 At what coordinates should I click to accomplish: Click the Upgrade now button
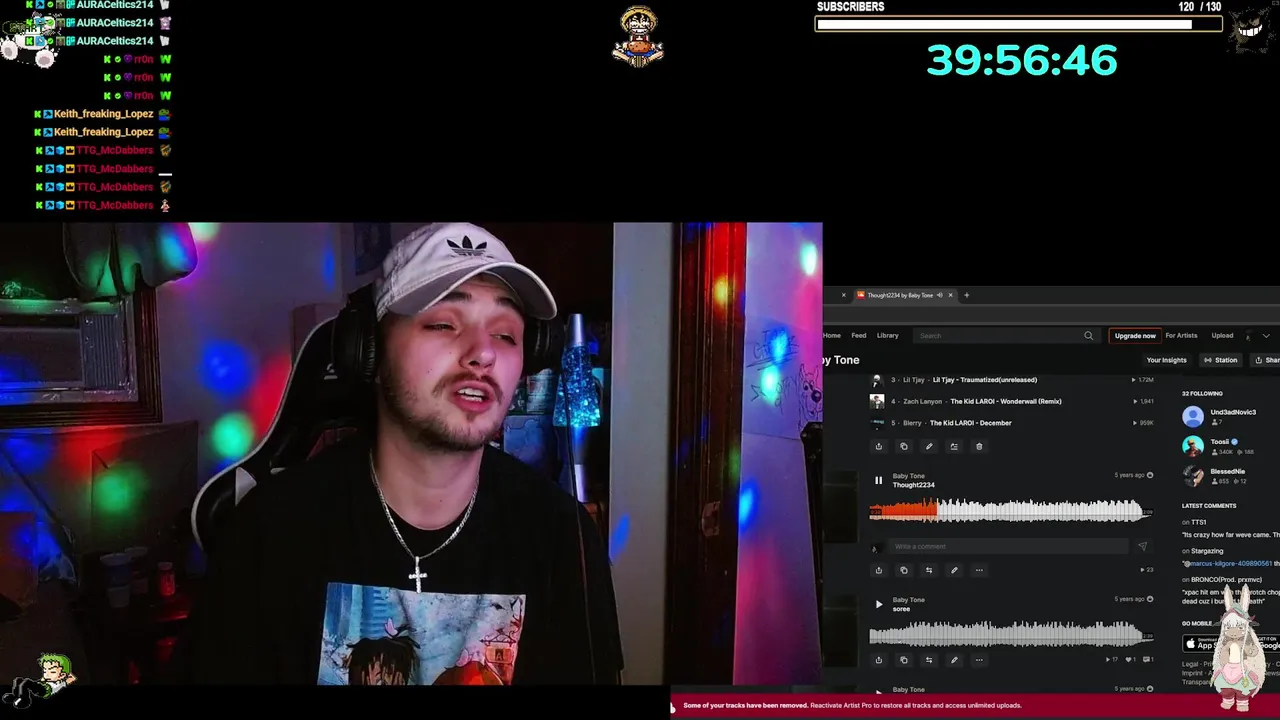pos(1135,336)
